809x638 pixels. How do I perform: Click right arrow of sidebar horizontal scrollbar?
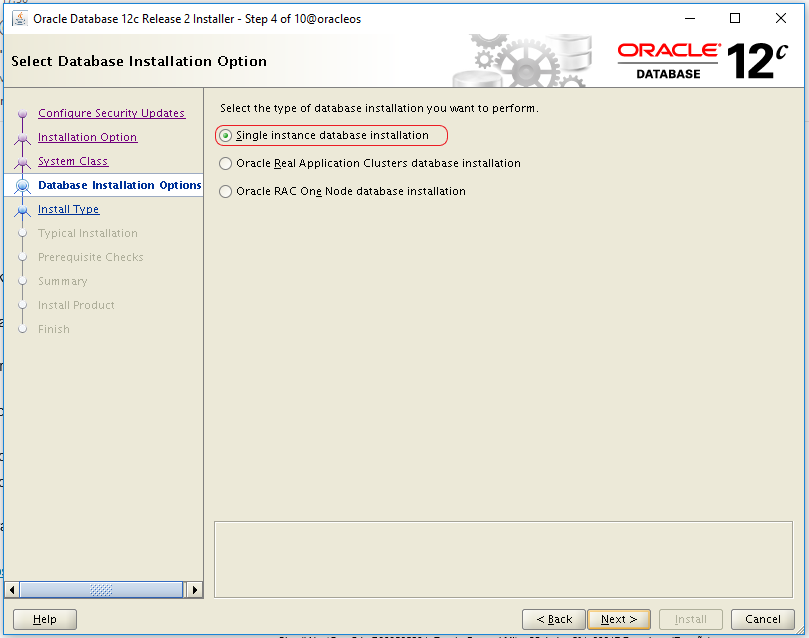(x=195, y=590)
